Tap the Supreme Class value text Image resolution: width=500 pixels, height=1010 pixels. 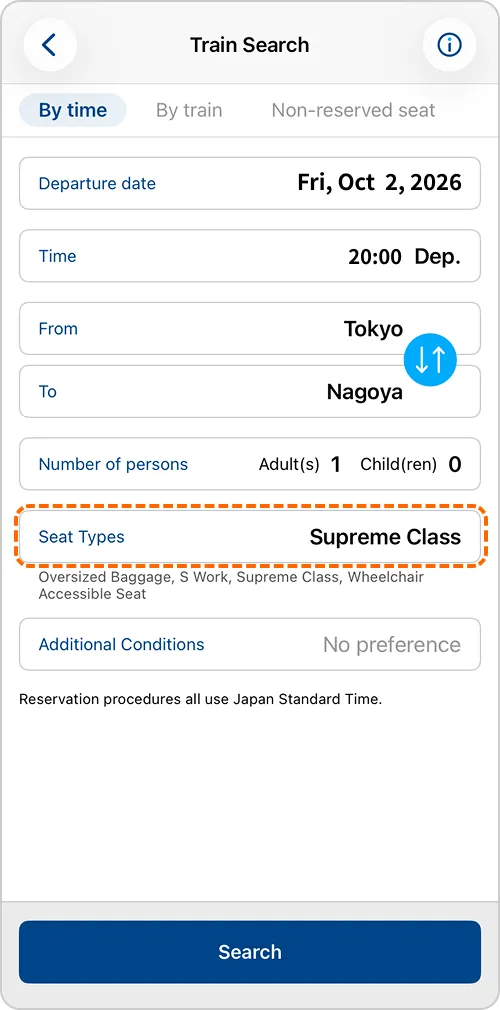[x=385, y=537]
